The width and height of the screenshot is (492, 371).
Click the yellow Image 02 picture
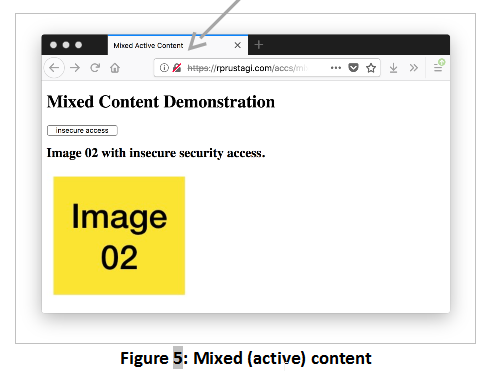tap(119, 236)
